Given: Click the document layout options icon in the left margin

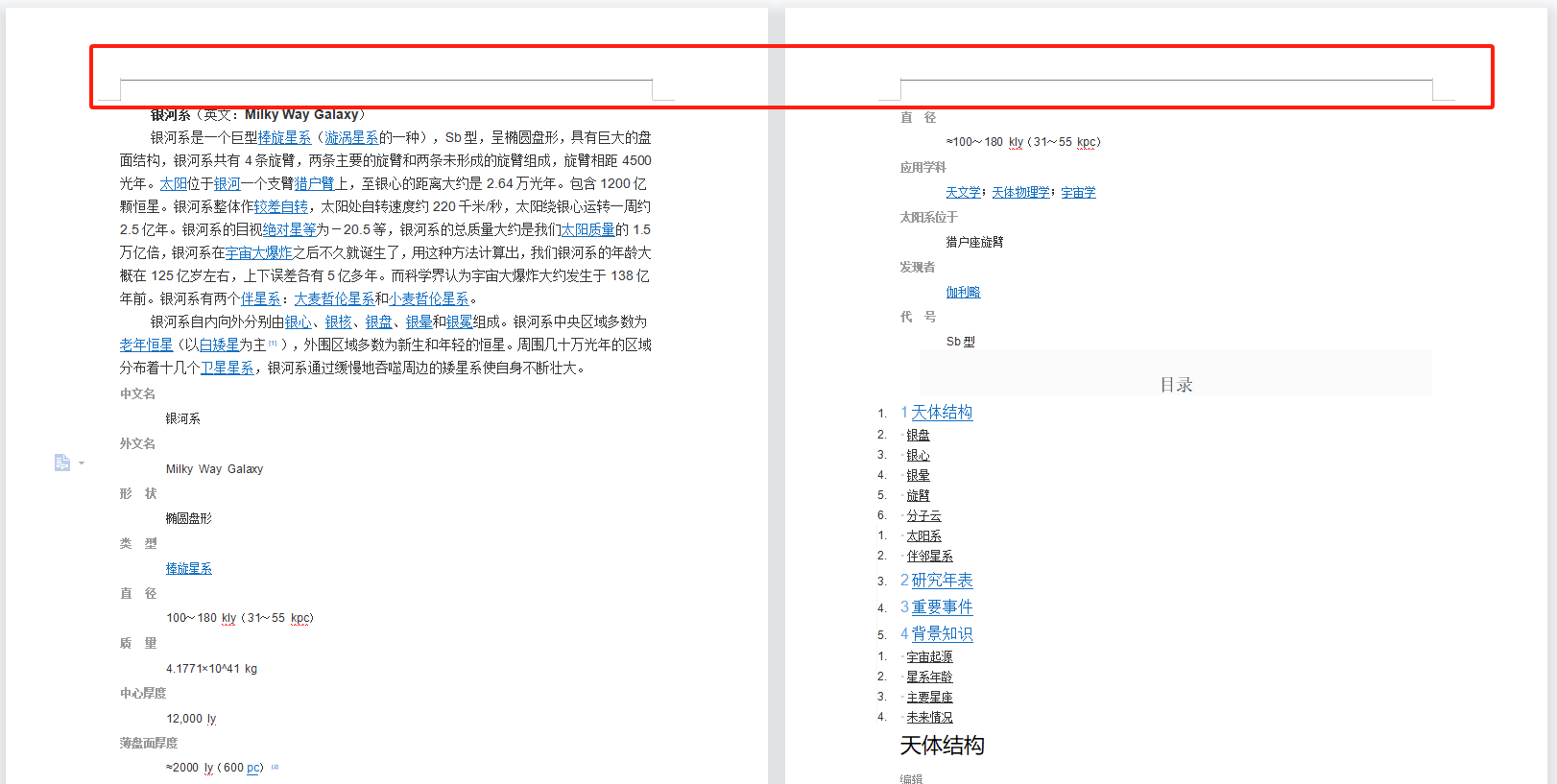Looking at the screenshot, I should [62, 463].
